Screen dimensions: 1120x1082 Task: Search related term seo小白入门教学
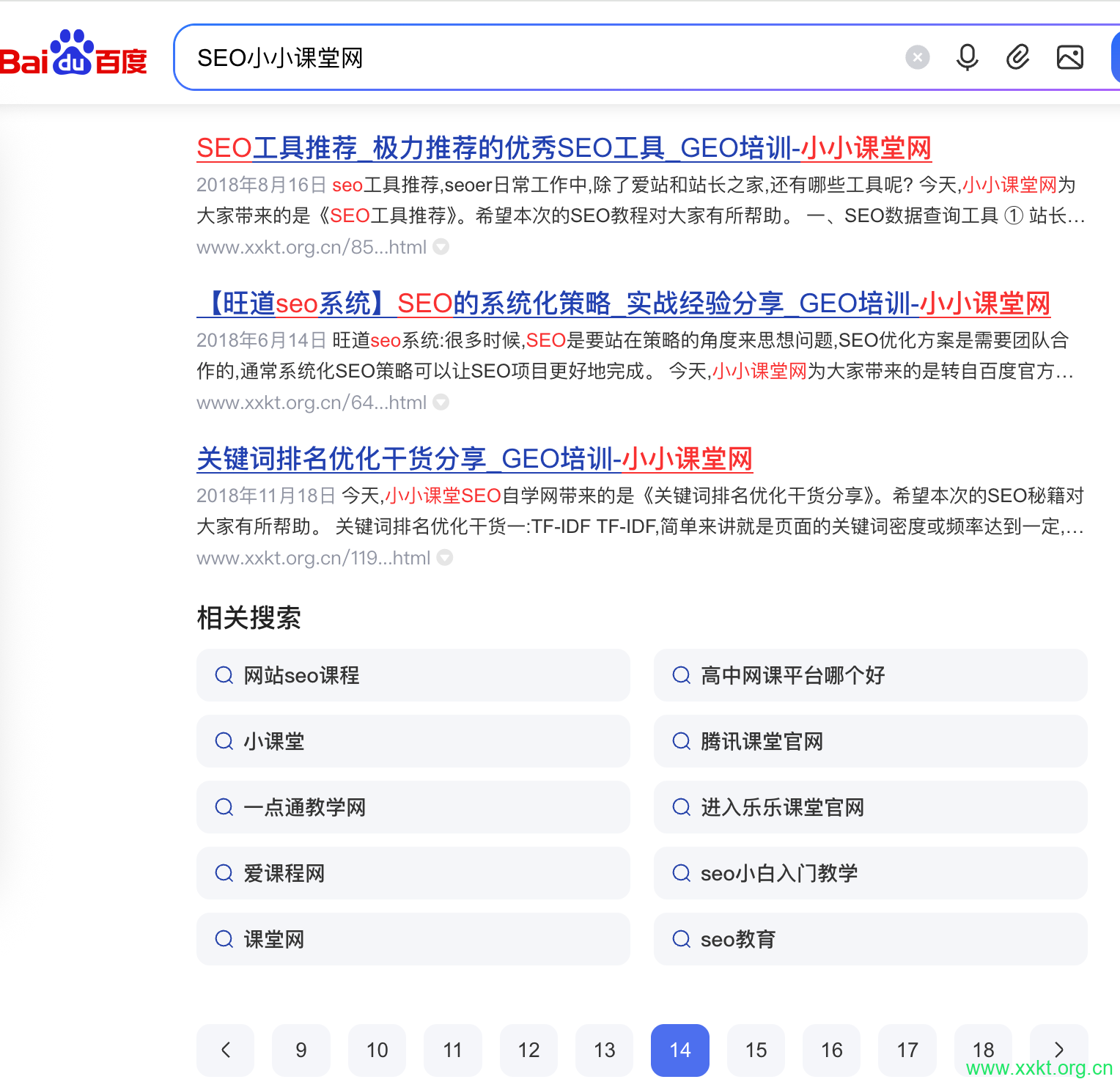[871, 873]
